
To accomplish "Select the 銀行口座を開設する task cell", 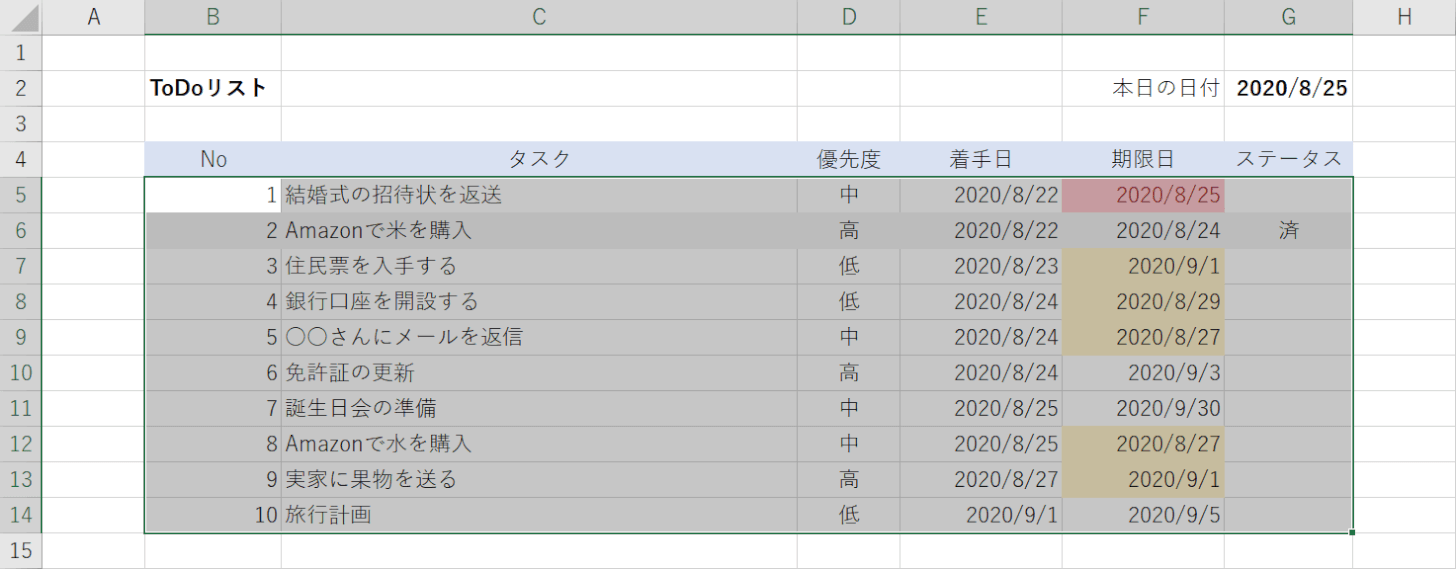I will click(539, 302).
